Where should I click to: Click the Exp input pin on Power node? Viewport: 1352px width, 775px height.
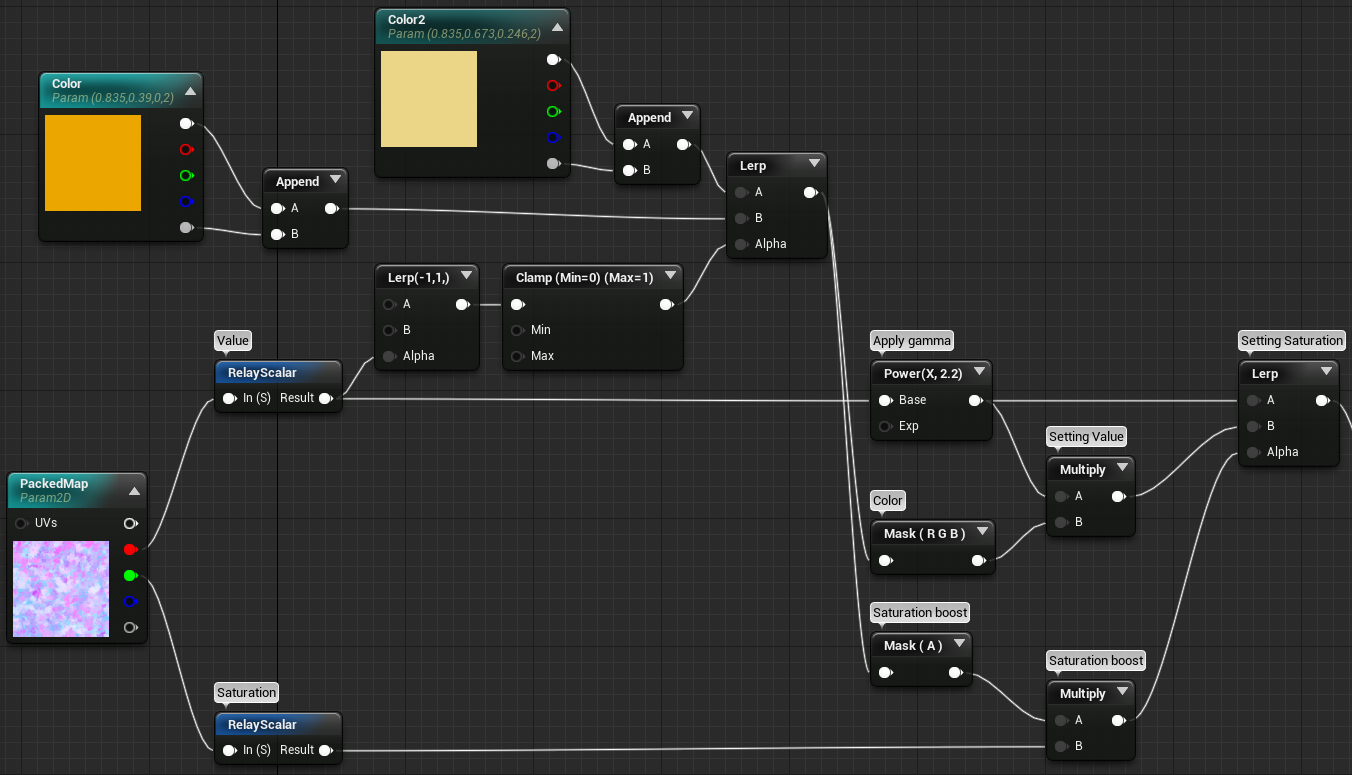(x=884, y=426)
